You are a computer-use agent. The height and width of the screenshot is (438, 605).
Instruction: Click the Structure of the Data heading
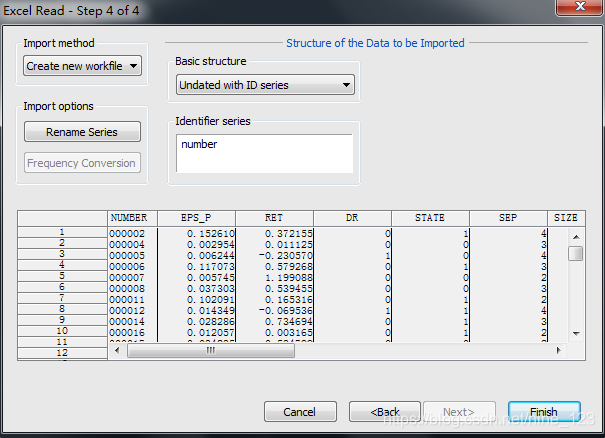(x=375, y=43)
